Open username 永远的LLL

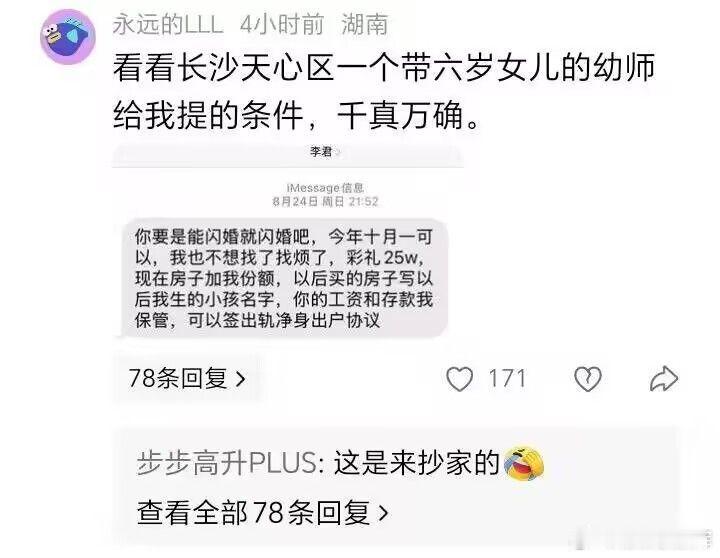(x=168, y=24)
